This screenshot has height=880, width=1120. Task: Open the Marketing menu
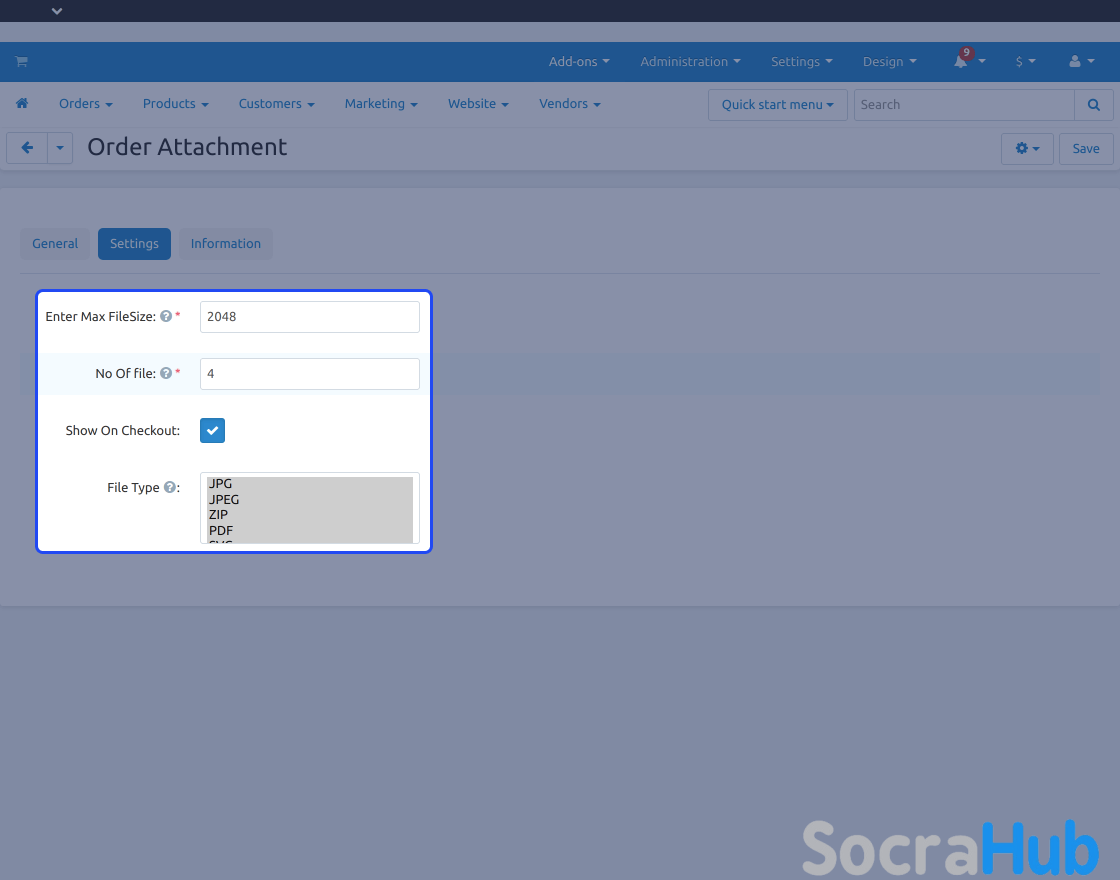pos(381,104)
